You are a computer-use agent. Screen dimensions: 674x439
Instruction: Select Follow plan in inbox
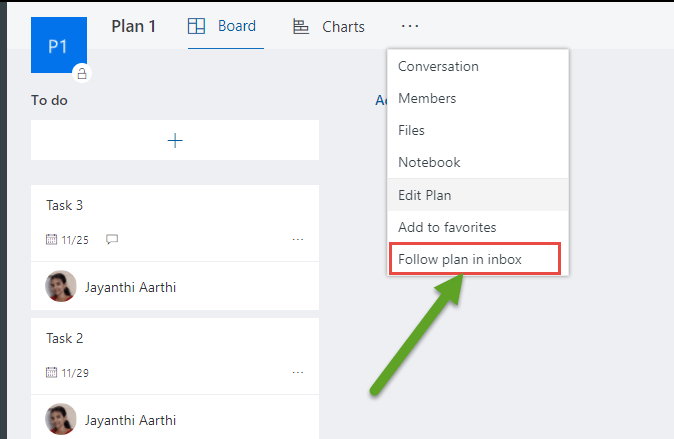pos(473,260)
